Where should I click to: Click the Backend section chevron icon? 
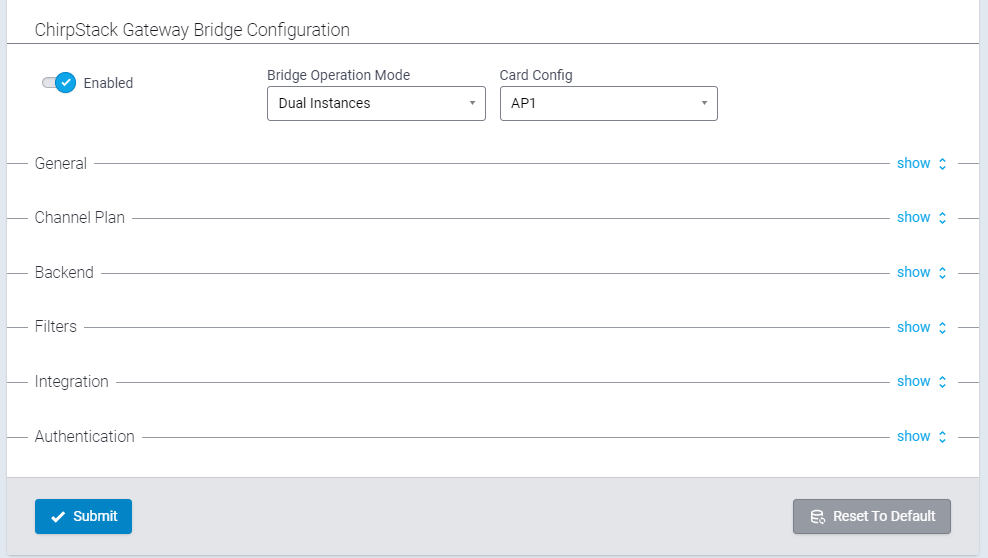[x=943, y=273]
